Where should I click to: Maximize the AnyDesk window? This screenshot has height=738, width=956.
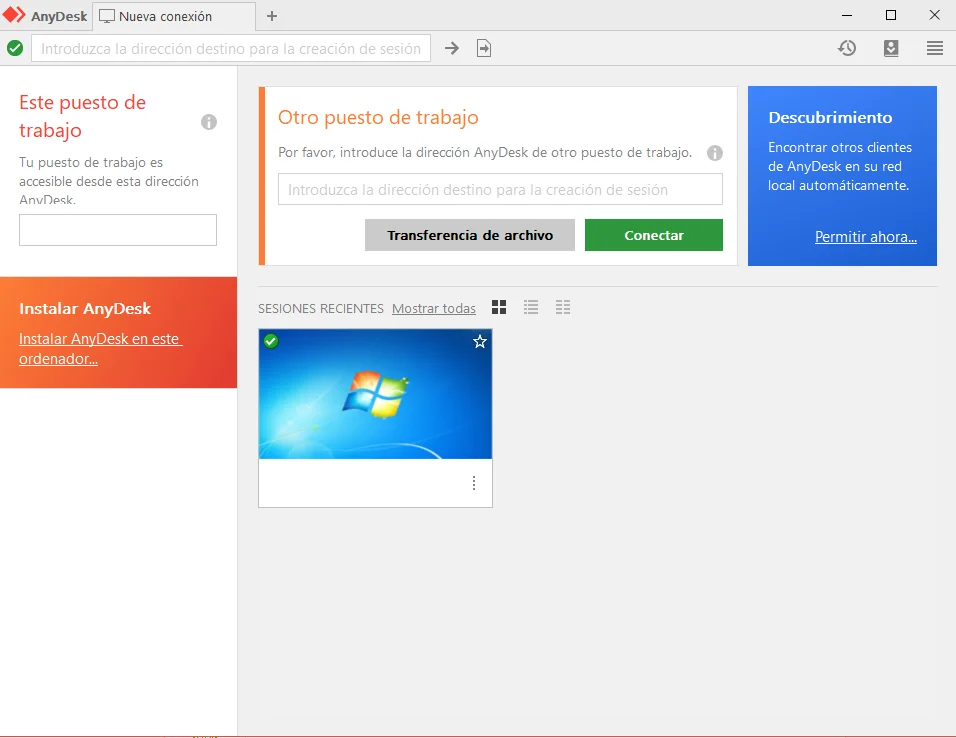[891, 15]
